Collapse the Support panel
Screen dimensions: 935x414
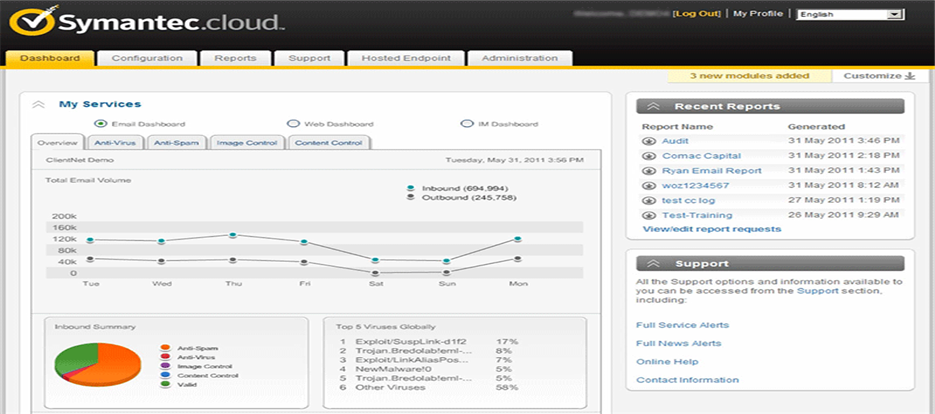coord(653,264)
